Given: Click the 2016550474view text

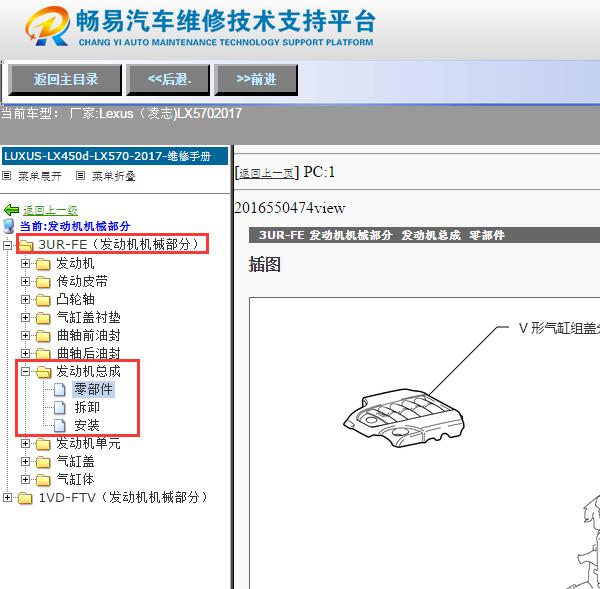Looking at the screenshot, I should pyautogui.click(x=290, y=208).
